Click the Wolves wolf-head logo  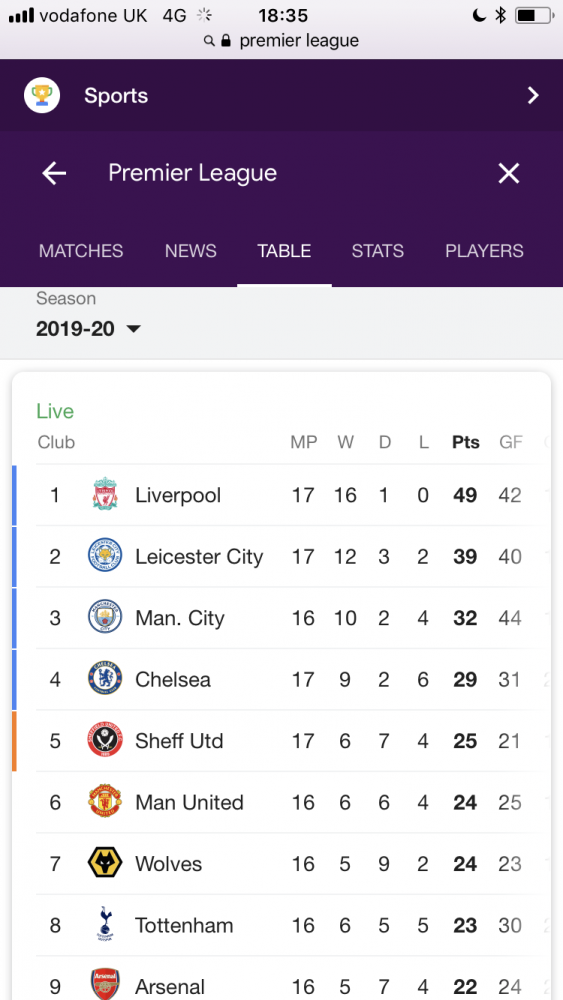(x=105, y=863)
